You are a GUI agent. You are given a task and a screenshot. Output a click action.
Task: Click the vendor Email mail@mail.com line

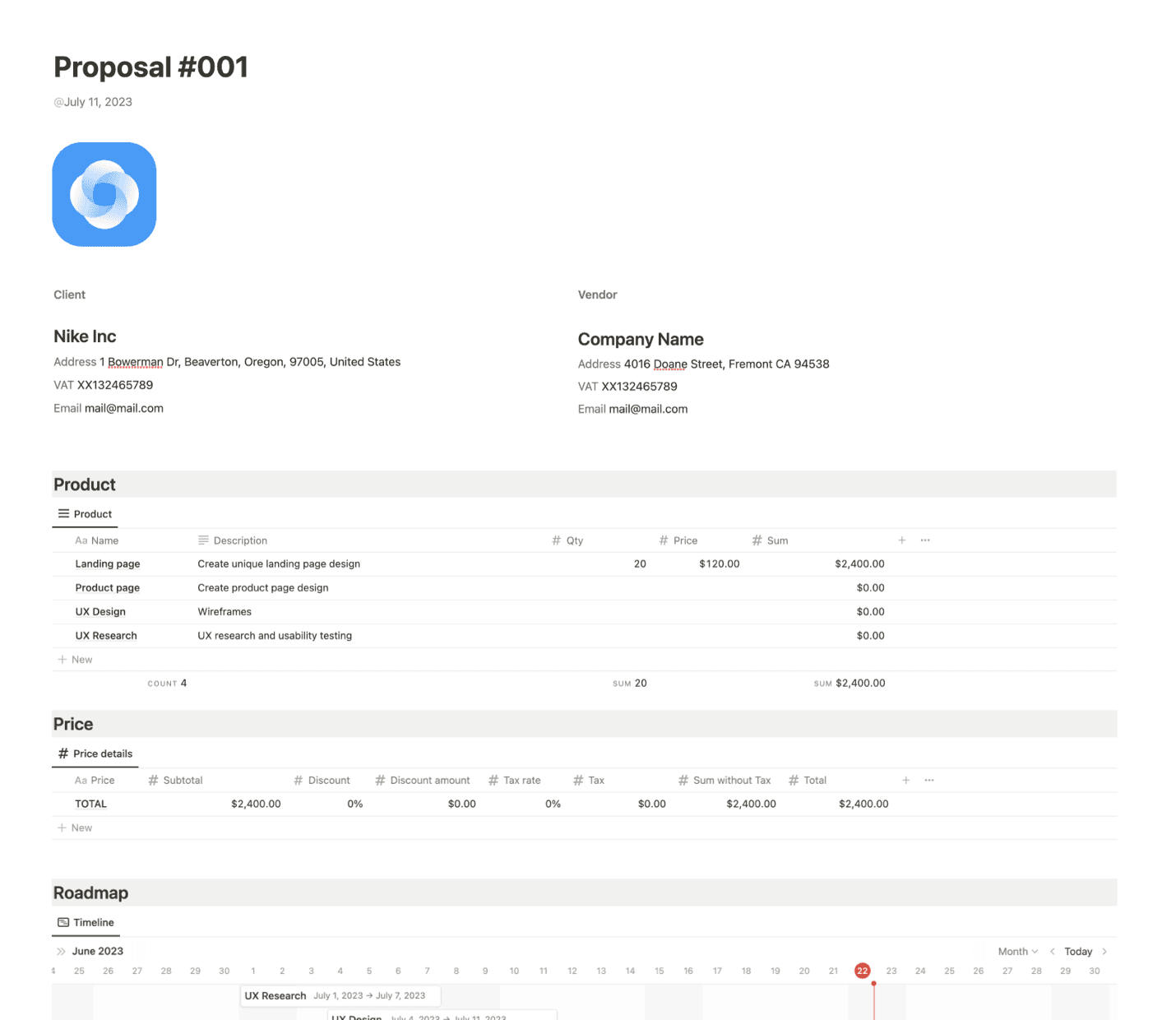pos(633,409)
